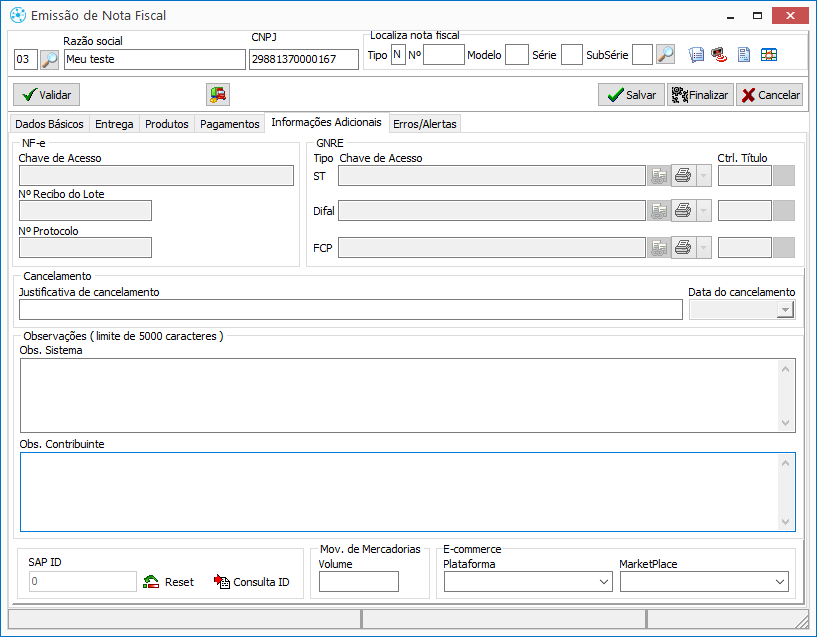Click the NF-e Chave de Acesso field
The height and width of the screenshot is (637, 817).
156,176
